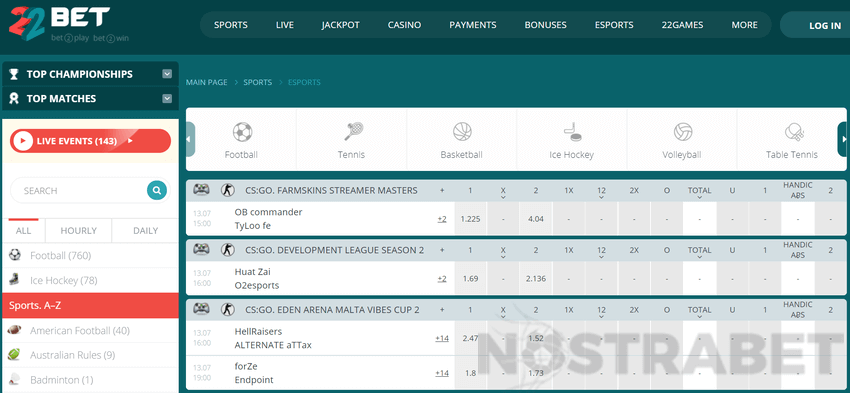This screenshot has width=850, height=393.
Task: Open the Table Tennis icon in carousel
Action: coord(794,132)
